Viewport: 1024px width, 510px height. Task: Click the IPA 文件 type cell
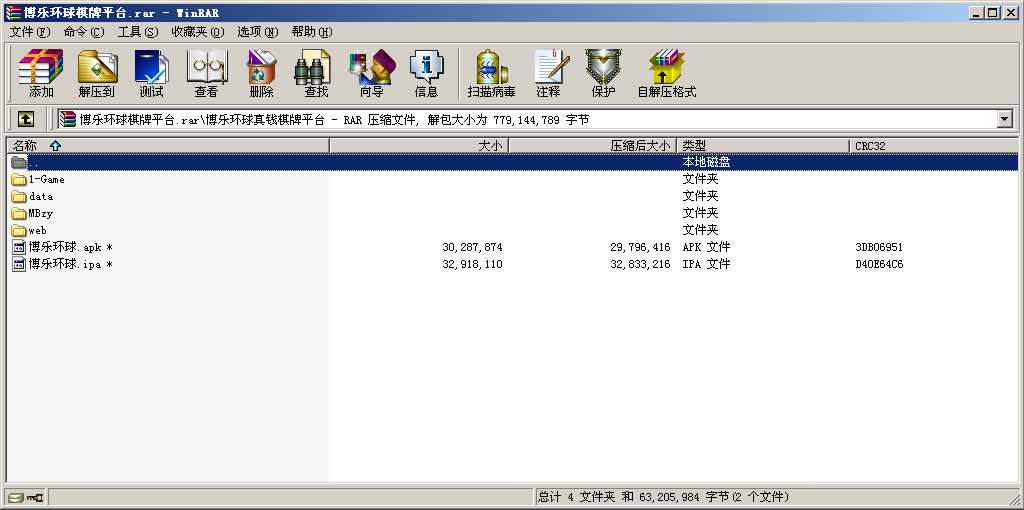pyautogui.click(x=706, y=264)
